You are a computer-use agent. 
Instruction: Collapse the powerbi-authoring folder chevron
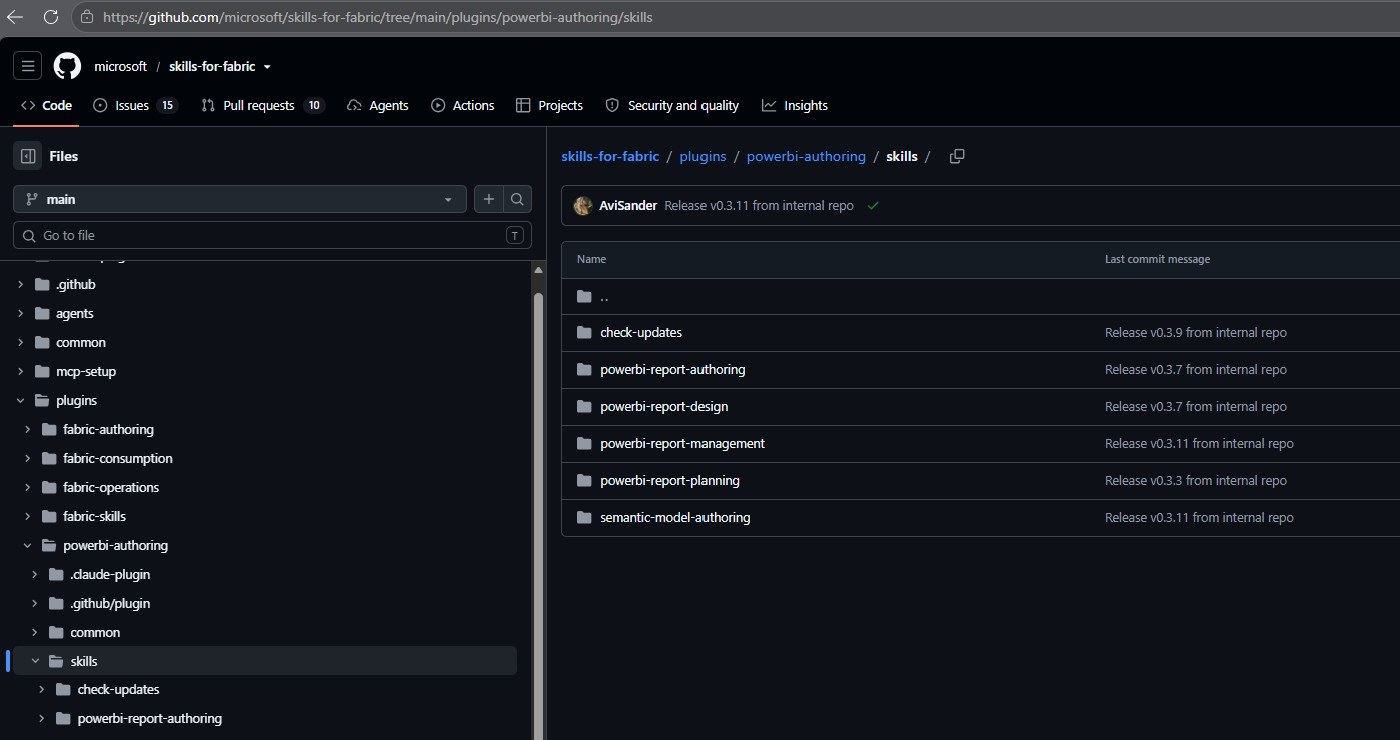27,545
